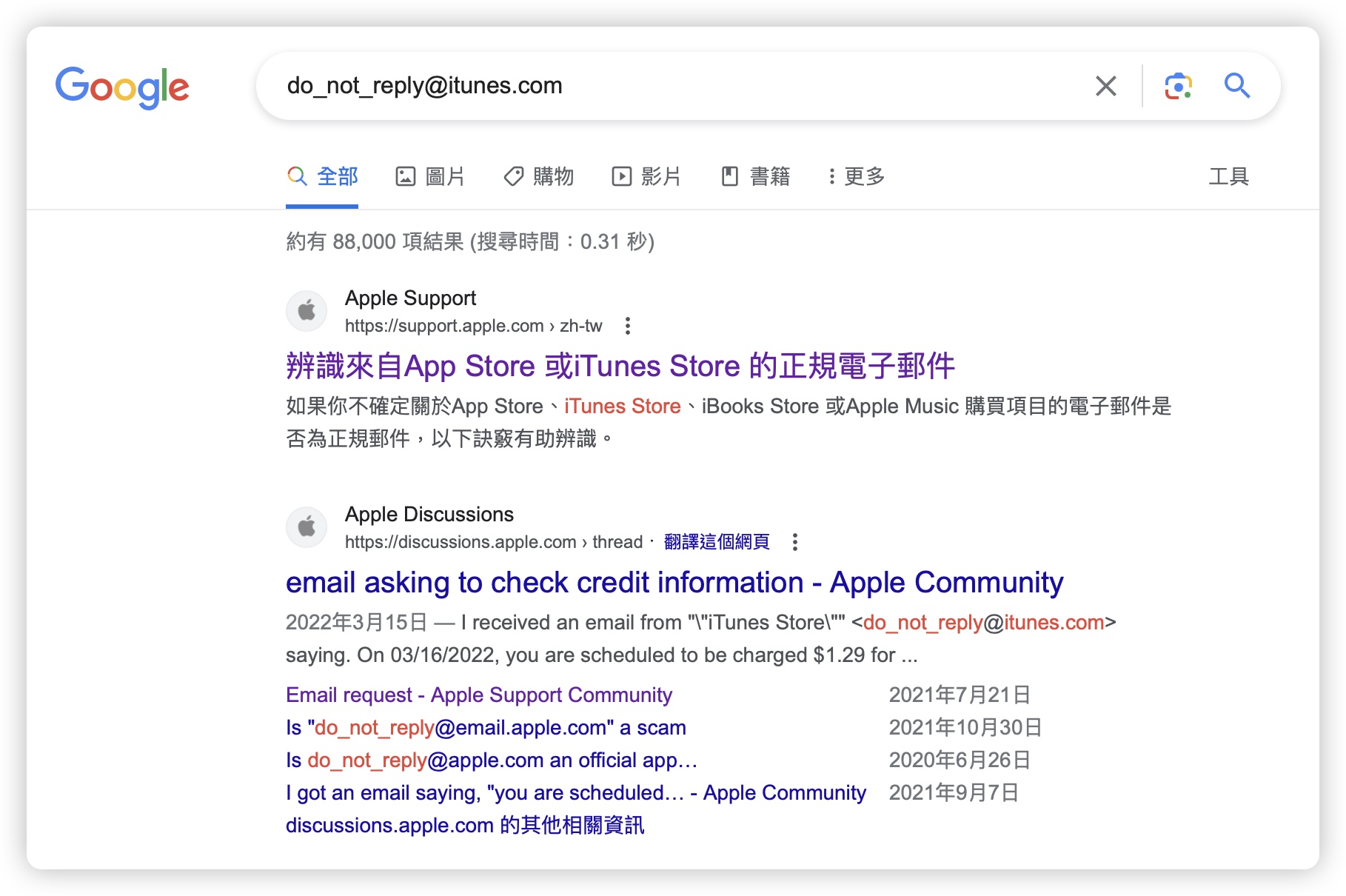Open Is do_not_reply@apple.com an official link

tap(492, 760)
